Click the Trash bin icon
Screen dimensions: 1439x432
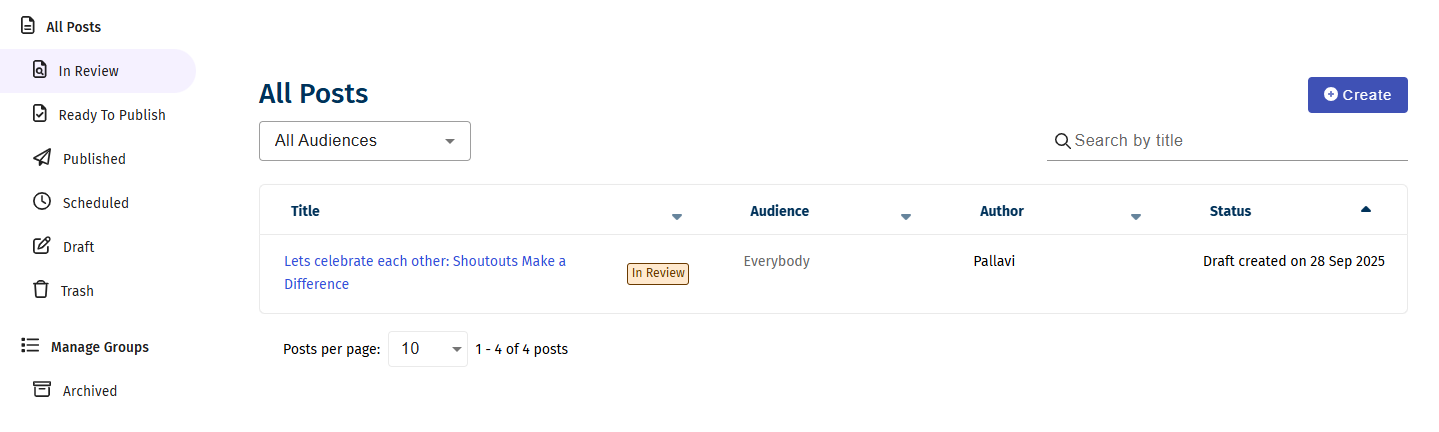coord(41,290)
